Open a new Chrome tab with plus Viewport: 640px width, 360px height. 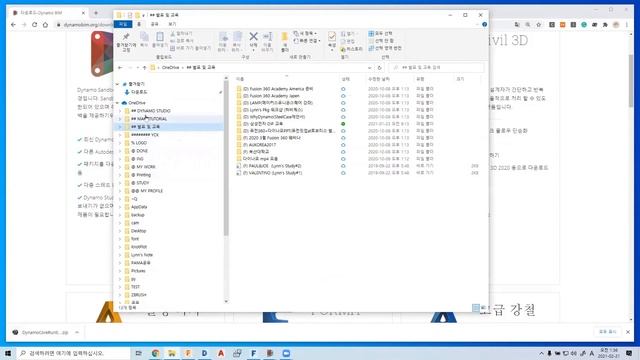pos(96,13)
